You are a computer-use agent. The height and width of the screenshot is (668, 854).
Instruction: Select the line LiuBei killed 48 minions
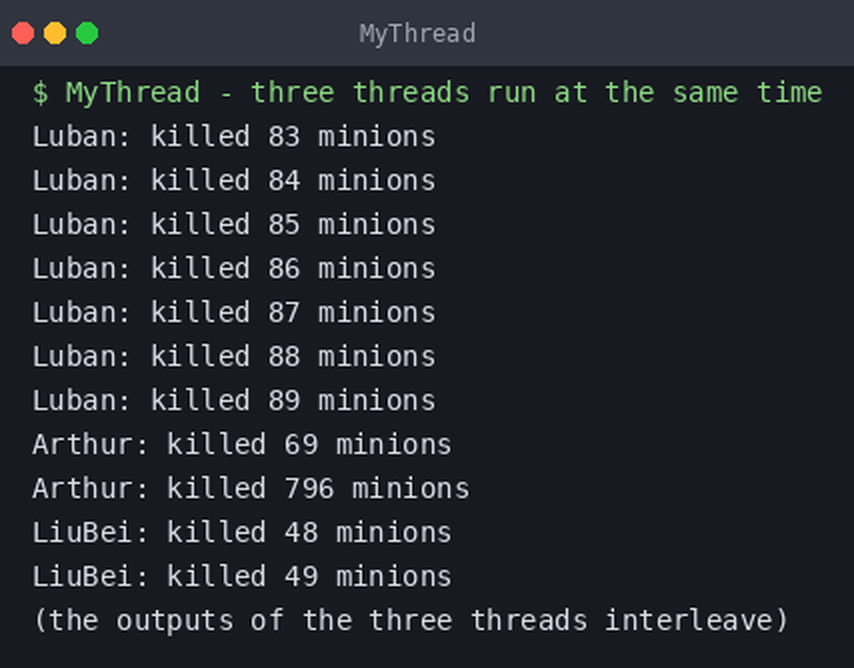[242, 533]
